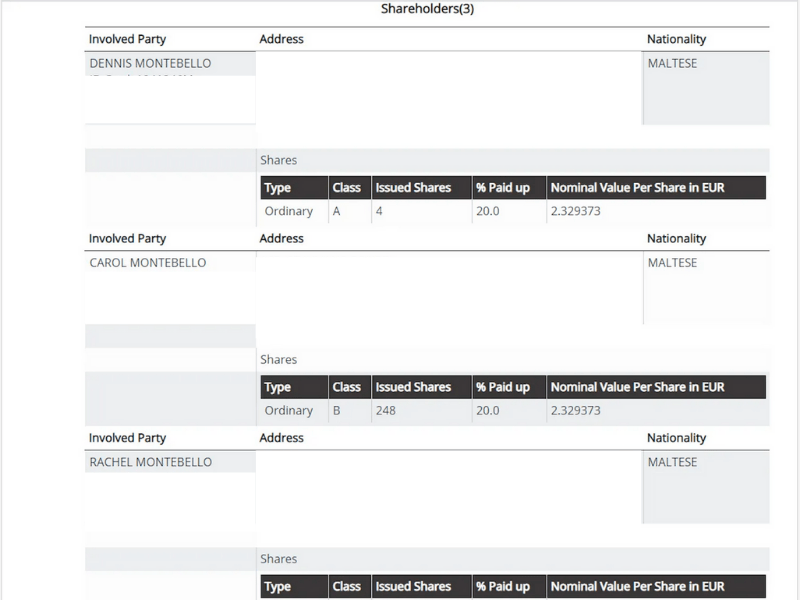800x600 pixels.
Task: Click the Issued Shares header in Carol's shares table
Action: point(413,387)
